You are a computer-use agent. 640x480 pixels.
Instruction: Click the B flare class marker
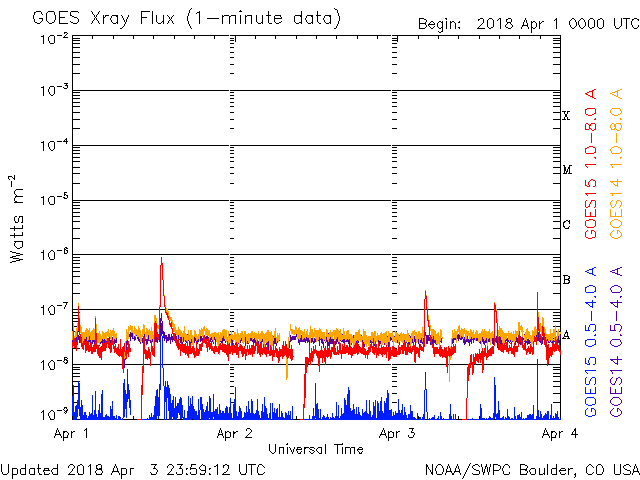point(566,280)
